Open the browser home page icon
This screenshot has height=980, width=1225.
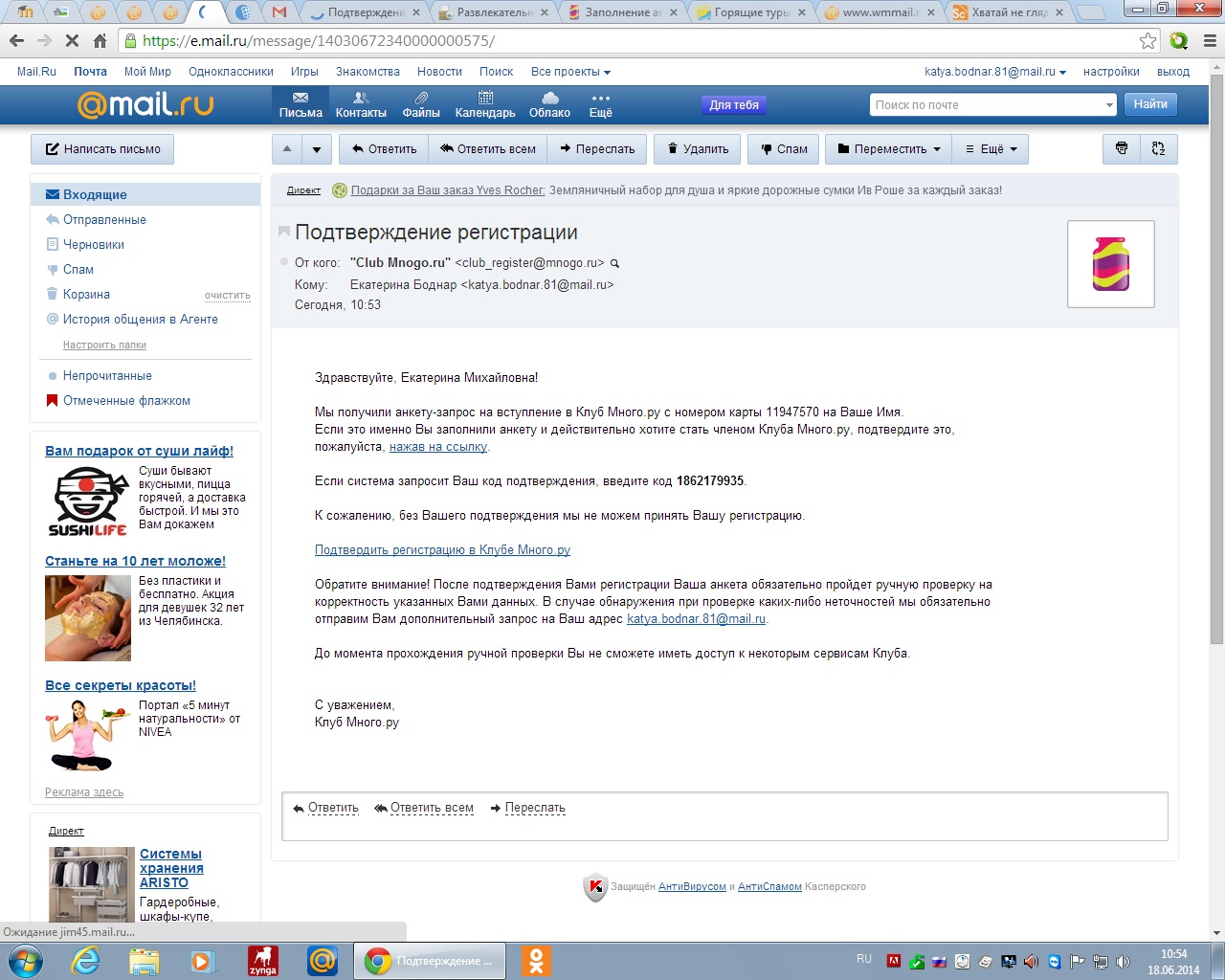pyautogui.click(x=100, y=41)
